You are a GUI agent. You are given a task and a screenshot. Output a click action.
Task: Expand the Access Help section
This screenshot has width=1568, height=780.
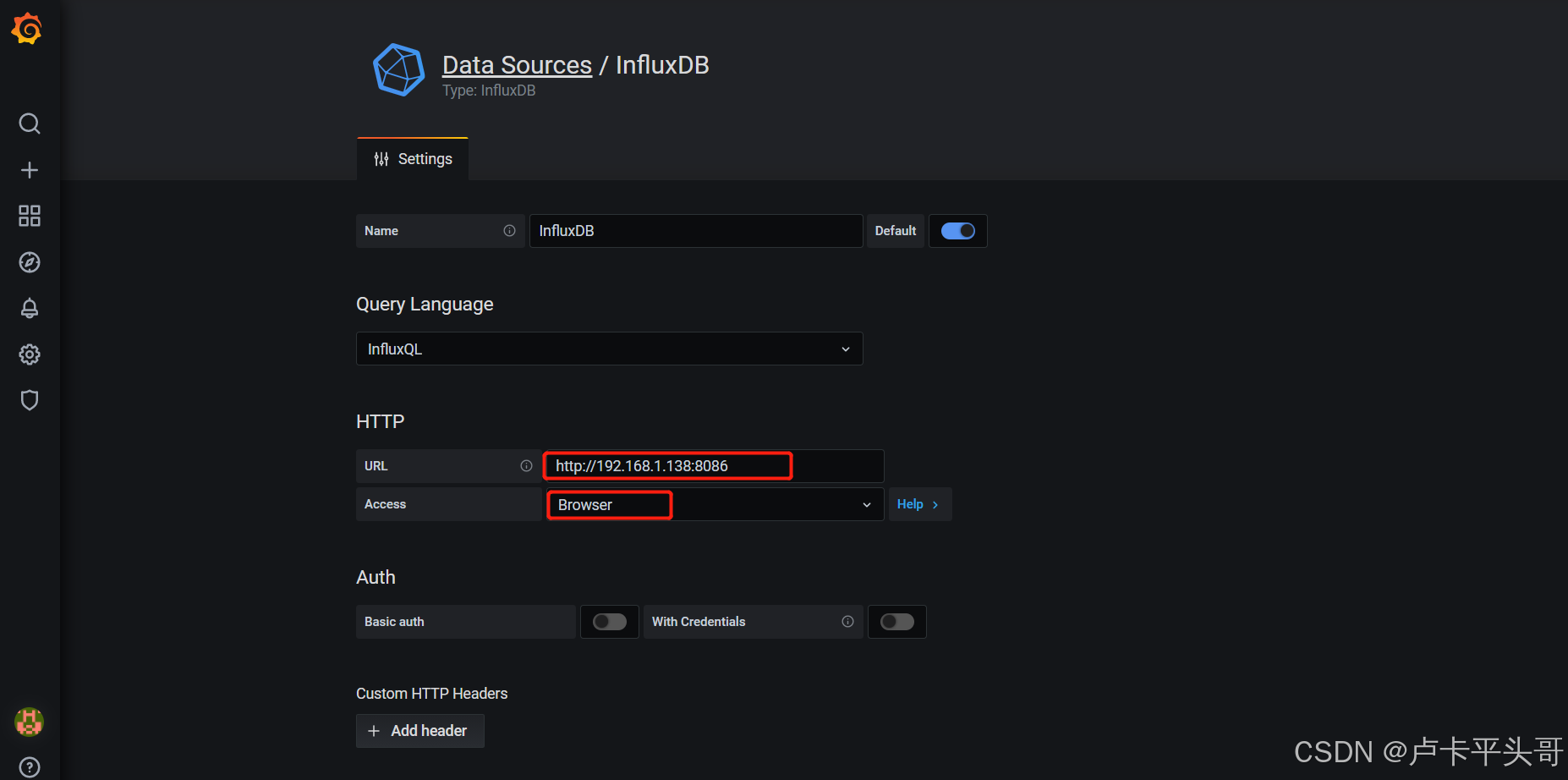tap(919, 504)
